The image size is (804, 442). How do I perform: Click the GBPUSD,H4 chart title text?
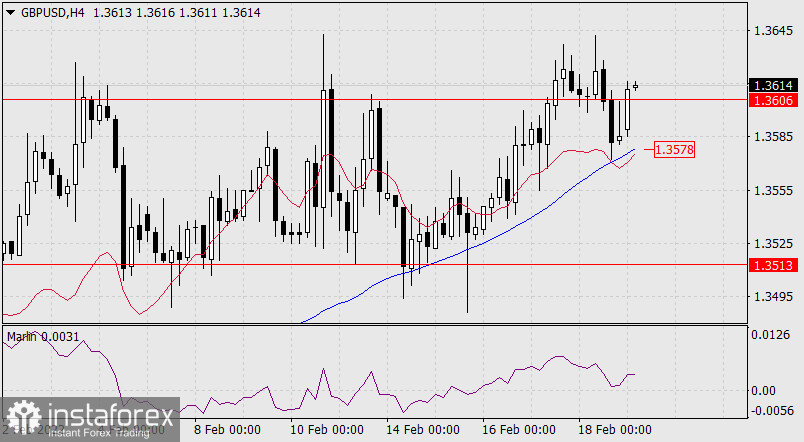(x=53, y=12)
